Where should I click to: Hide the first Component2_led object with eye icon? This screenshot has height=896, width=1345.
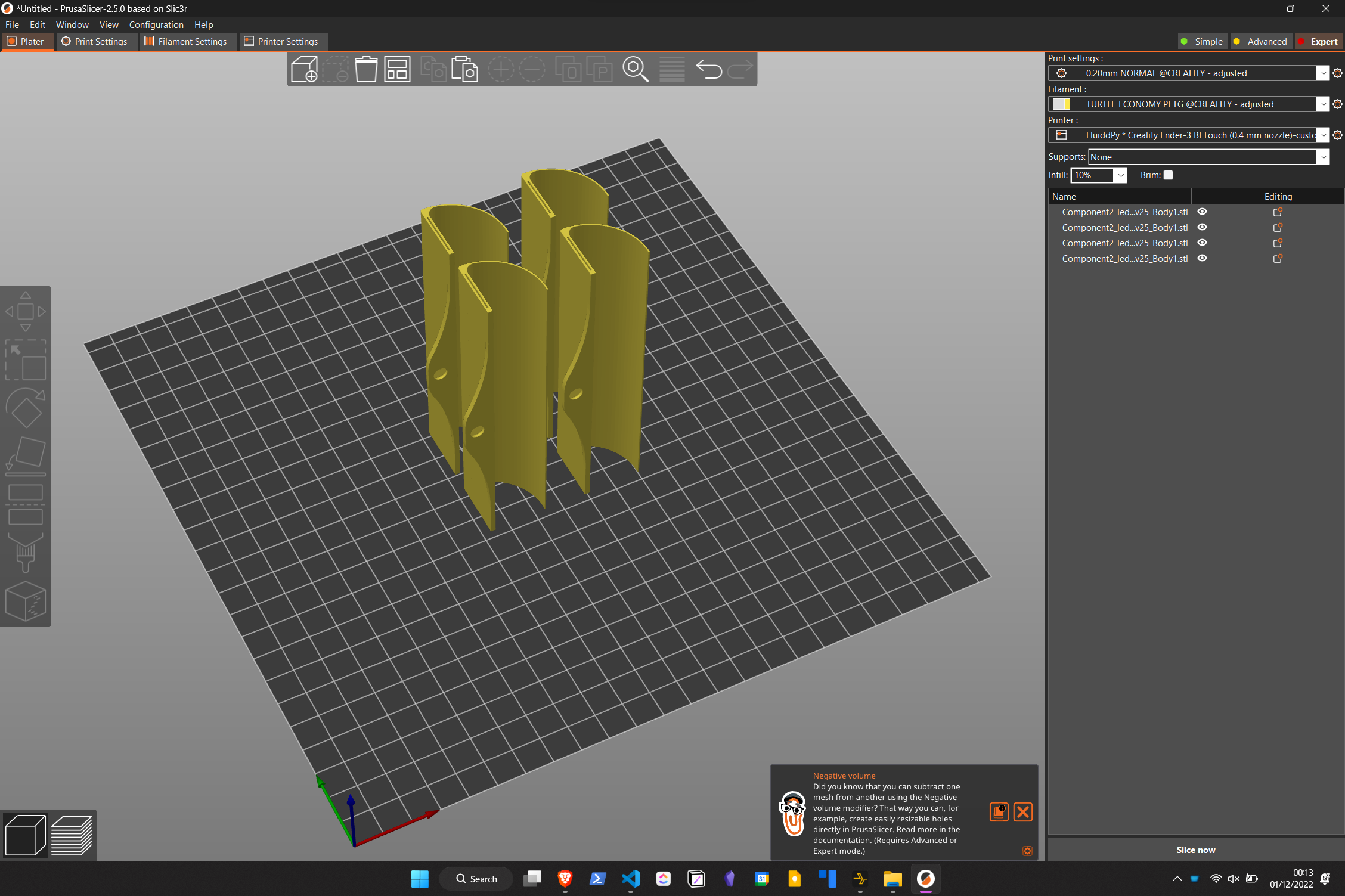coord(1203,212)
